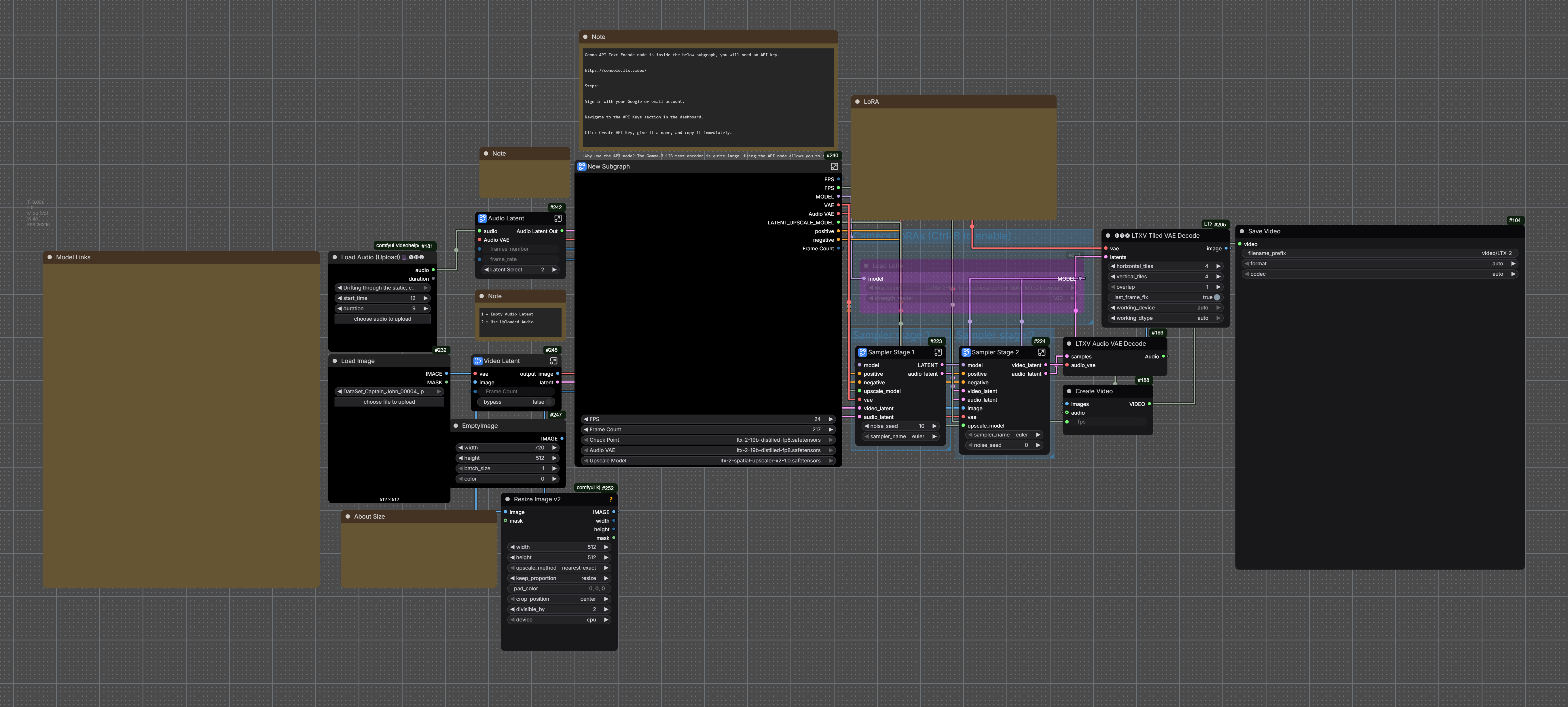Decrease duration with the left arrow
The image size is (1568, 707).
click(x=339, y=309)
